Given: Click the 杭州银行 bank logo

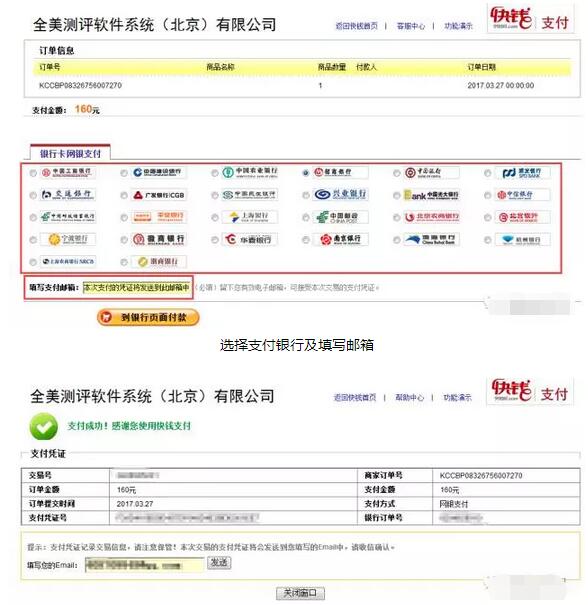Looking at the screenshot, I should tap(522, 239).
